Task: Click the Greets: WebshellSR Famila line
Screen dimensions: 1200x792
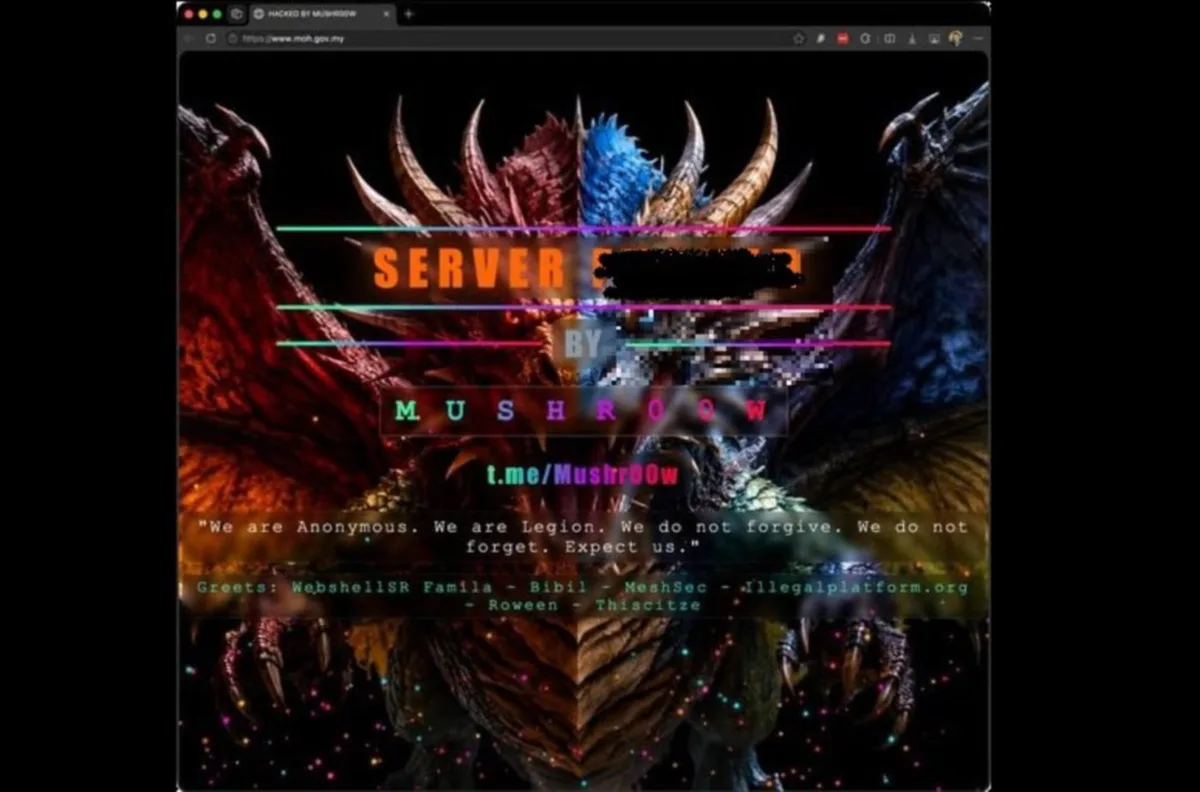Action: click(583, 588)
